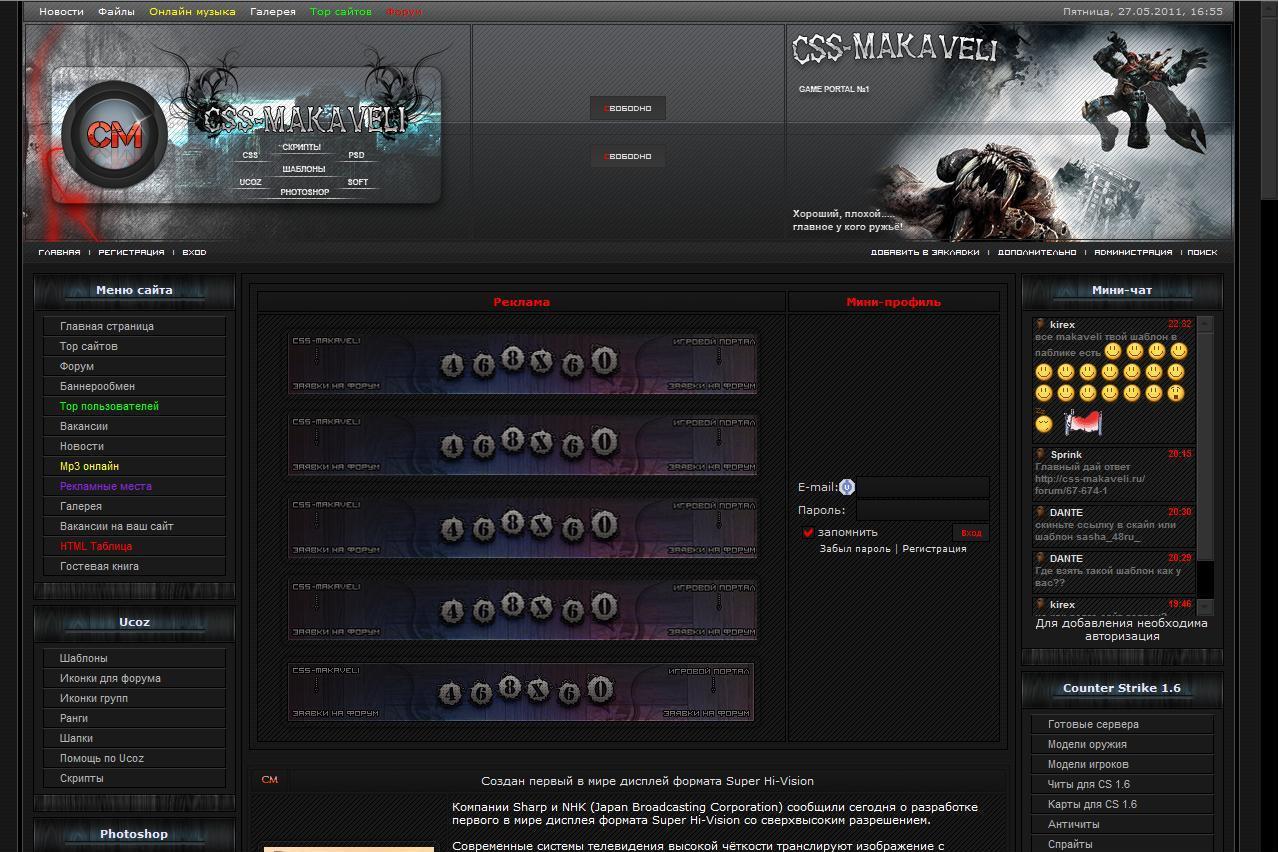This screenshot has height=852, width=1278.
Task: Click the sleeping Zz smiley in mini-chat
Action: click(1044, 422)
